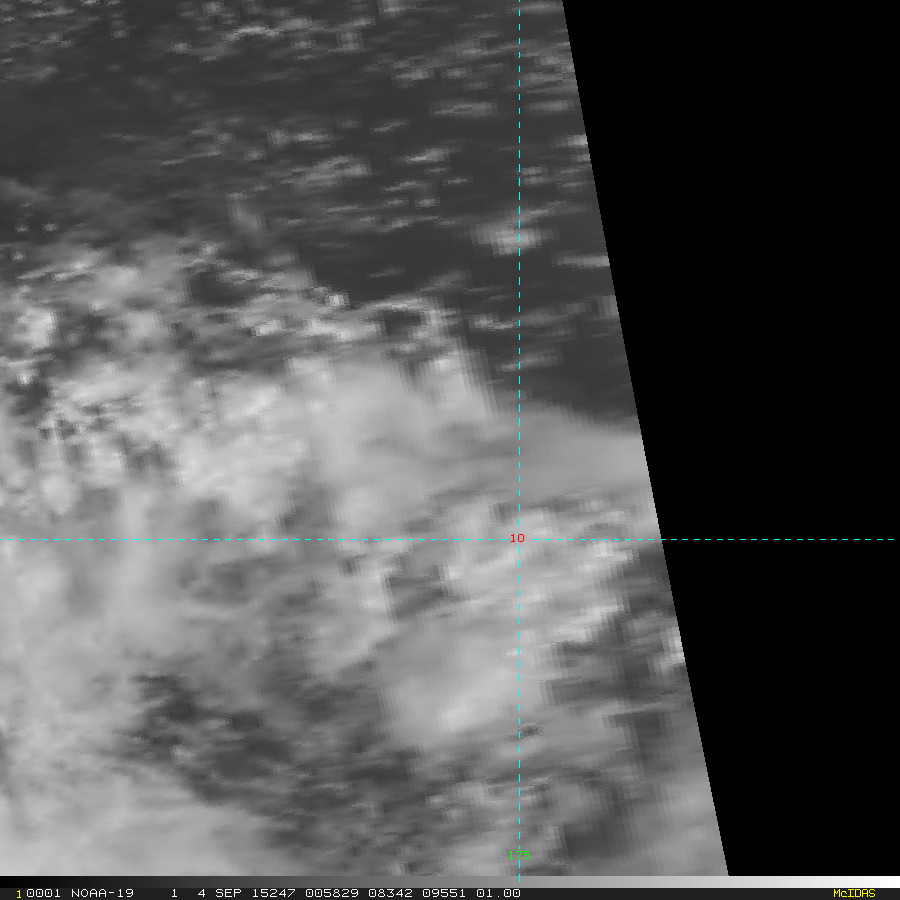Click the band number 1 in status bar
900x900 pixels.
(174, 893)
